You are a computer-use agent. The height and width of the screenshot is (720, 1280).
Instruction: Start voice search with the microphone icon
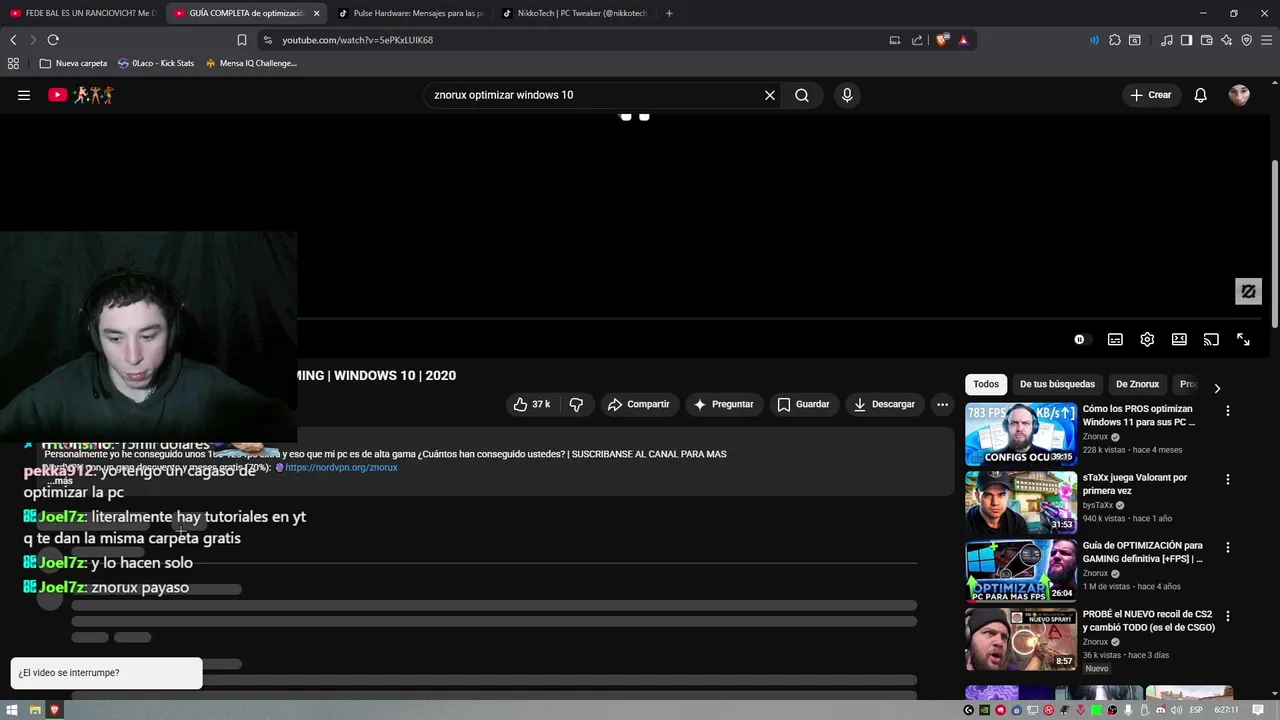click(x=847, y=95)
